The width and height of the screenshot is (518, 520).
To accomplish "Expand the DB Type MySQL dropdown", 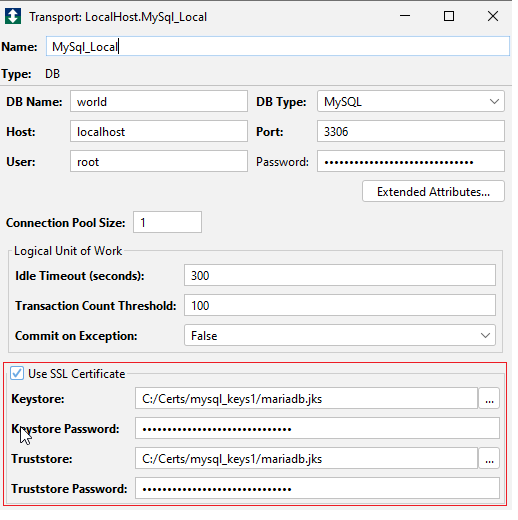I will coord(411,101).
